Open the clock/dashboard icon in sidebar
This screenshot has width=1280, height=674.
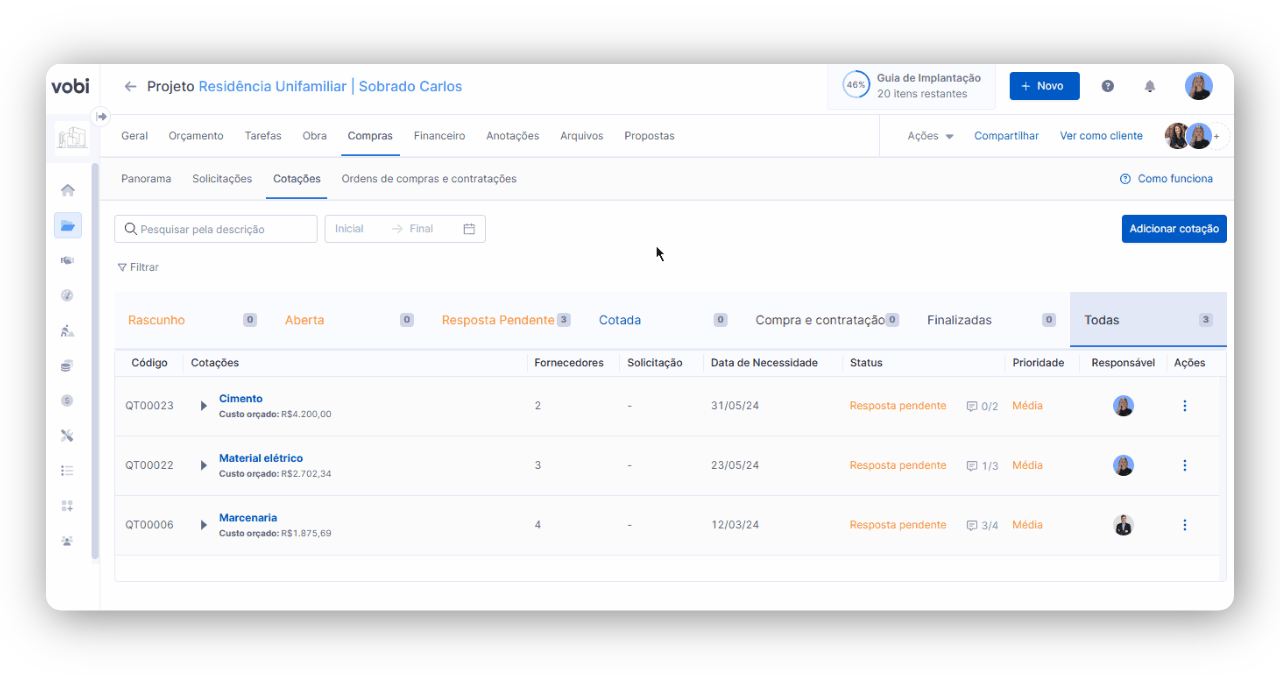click(x=67, y=295)
